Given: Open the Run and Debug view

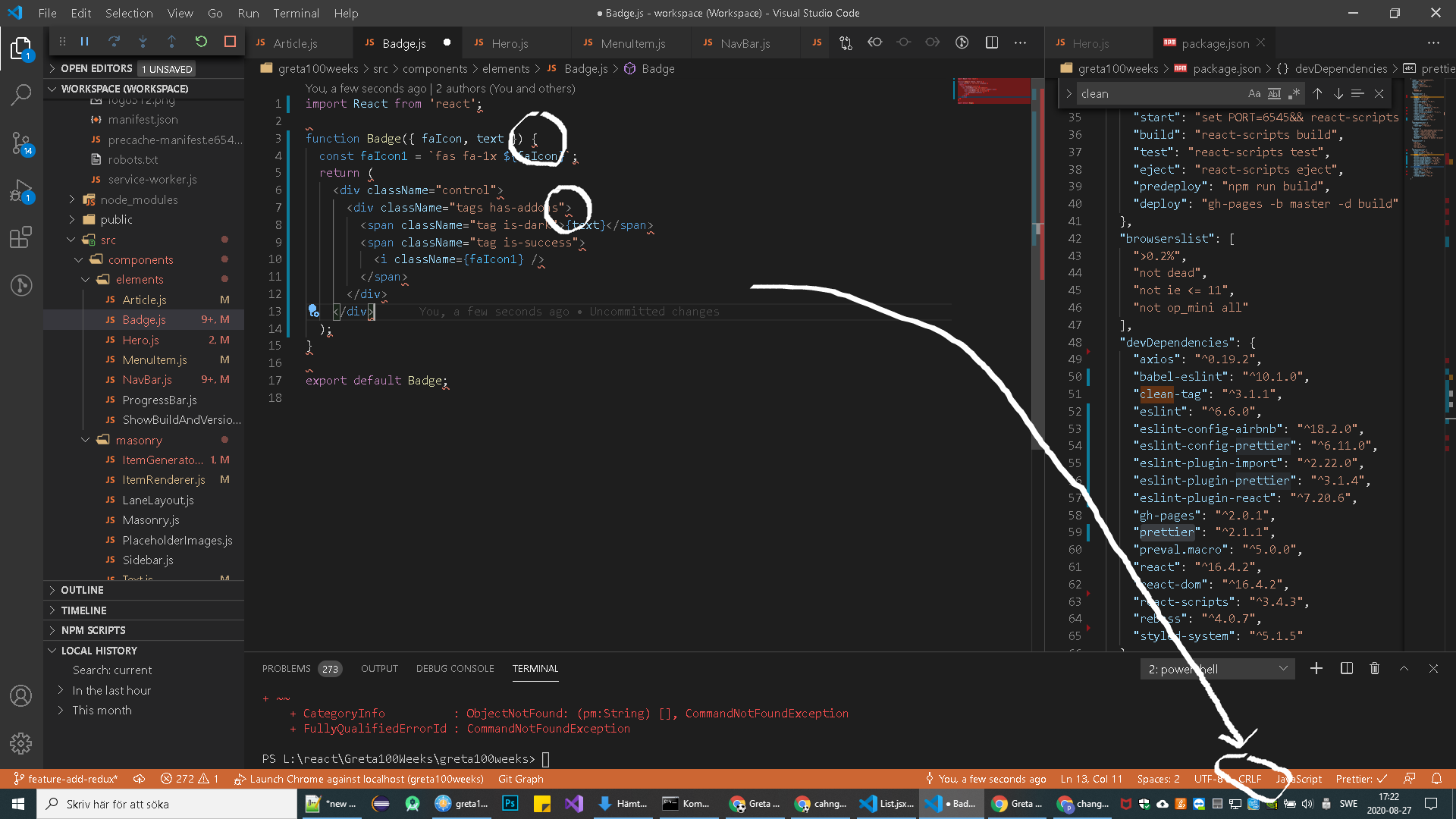Looking at the screenshot, I should click(x=21, y=190).
